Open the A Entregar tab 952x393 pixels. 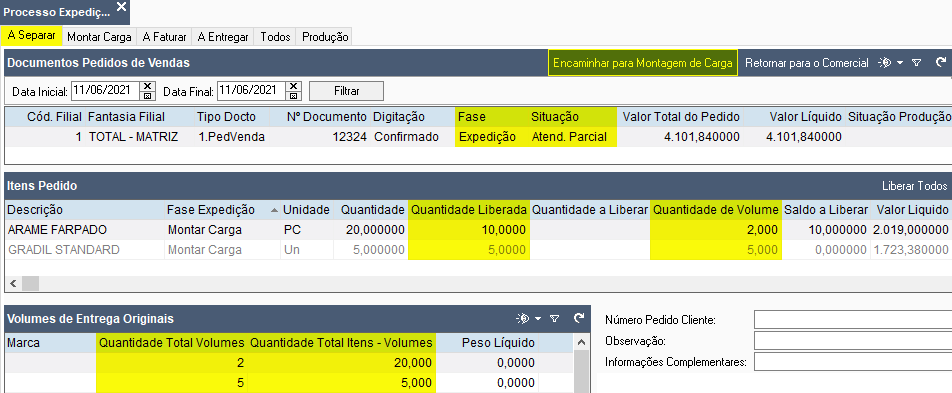point(223,36)
